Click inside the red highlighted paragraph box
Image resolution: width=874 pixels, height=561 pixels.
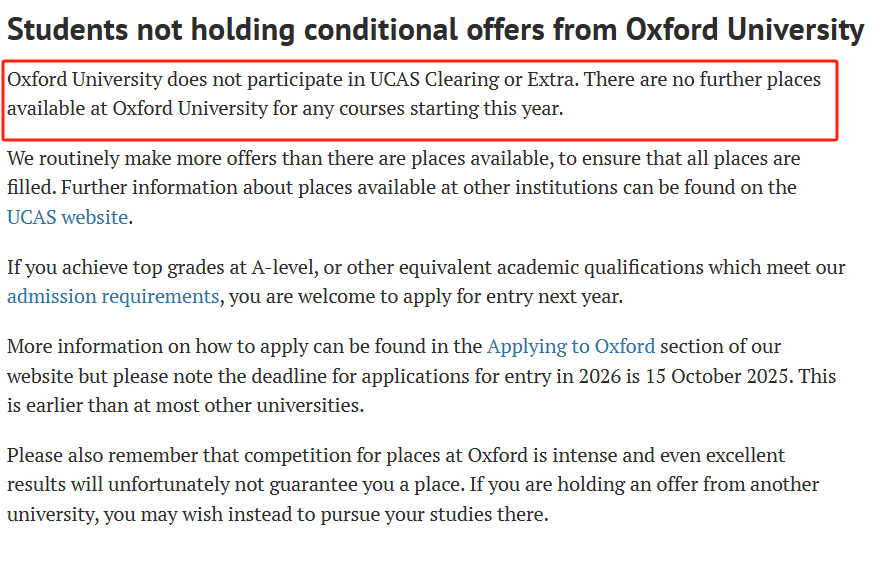(420, 100)
